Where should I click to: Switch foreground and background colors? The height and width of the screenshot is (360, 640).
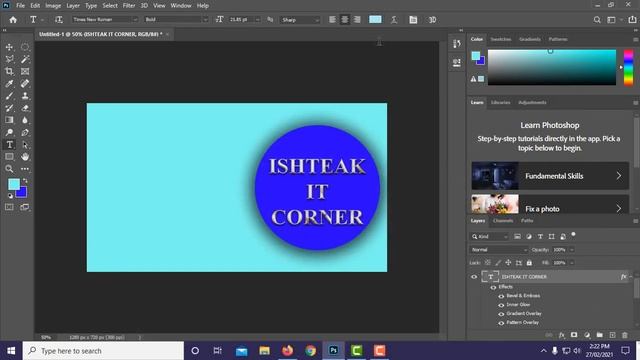pos(25,180)
